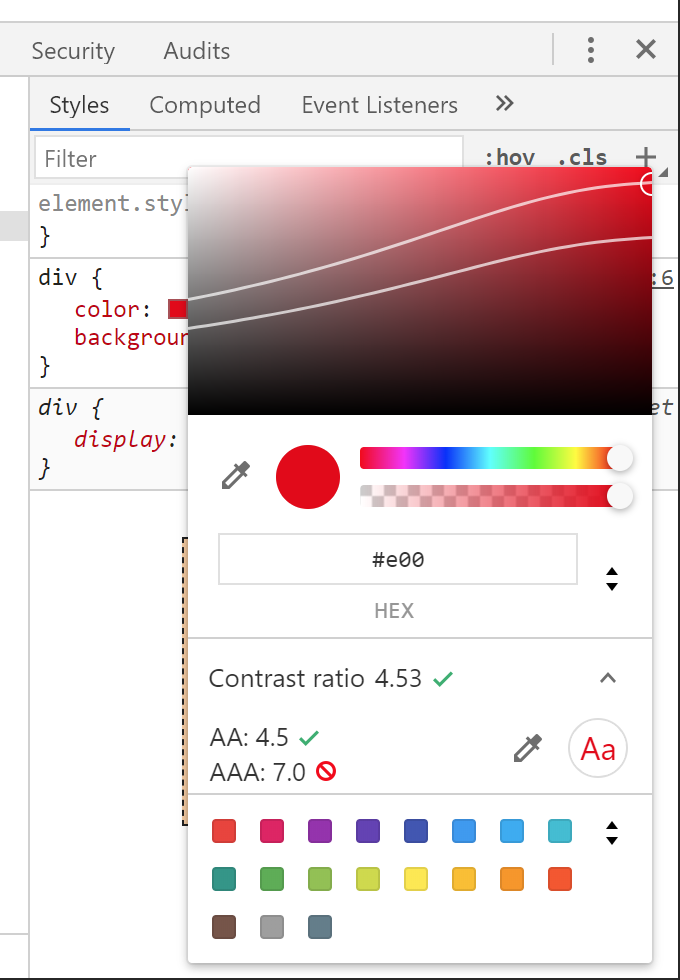Click the color picker eyedropper icon
The width and height of the screenshot is (680, 980).
tap(235, 476)
